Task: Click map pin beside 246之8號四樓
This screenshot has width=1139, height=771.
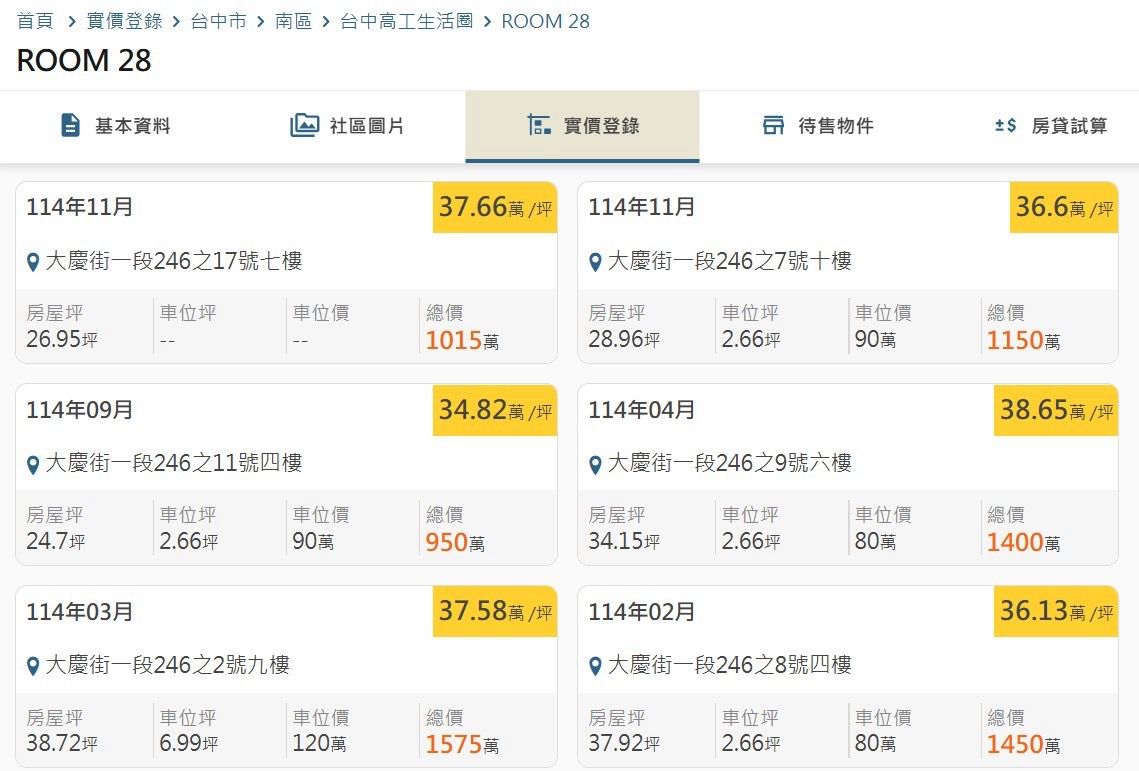Action: 595,667
